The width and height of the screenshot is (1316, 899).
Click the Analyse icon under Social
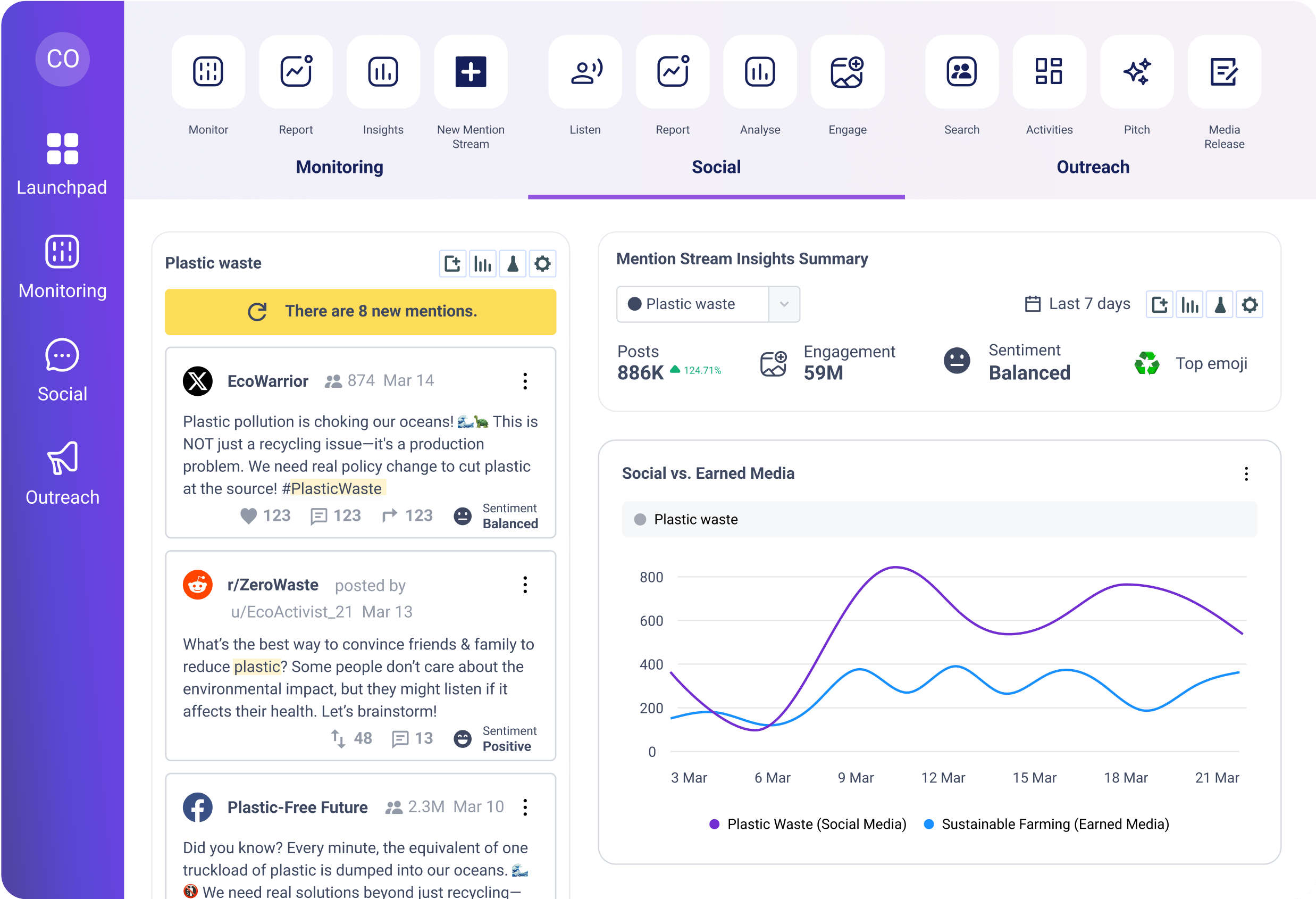(x=760, y=71)
